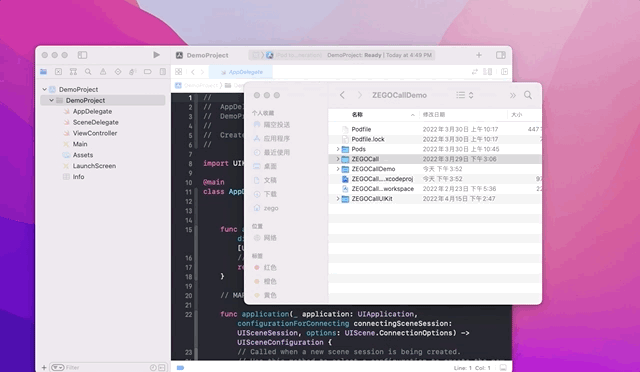The width and height of the screenshot is (640, 372).
Task: Open Finder search
Action: [x=528, y=95]
